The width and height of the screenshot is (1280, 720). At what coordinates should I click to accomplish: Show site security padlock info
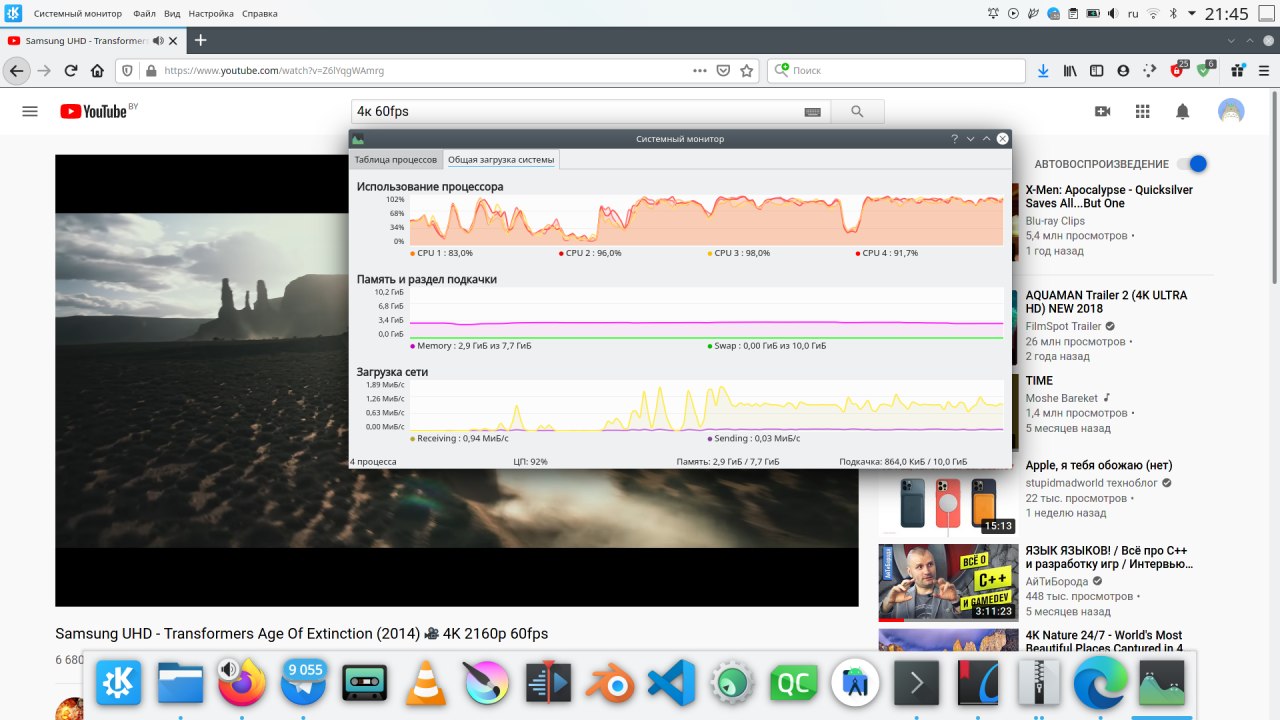pos(151,71)
